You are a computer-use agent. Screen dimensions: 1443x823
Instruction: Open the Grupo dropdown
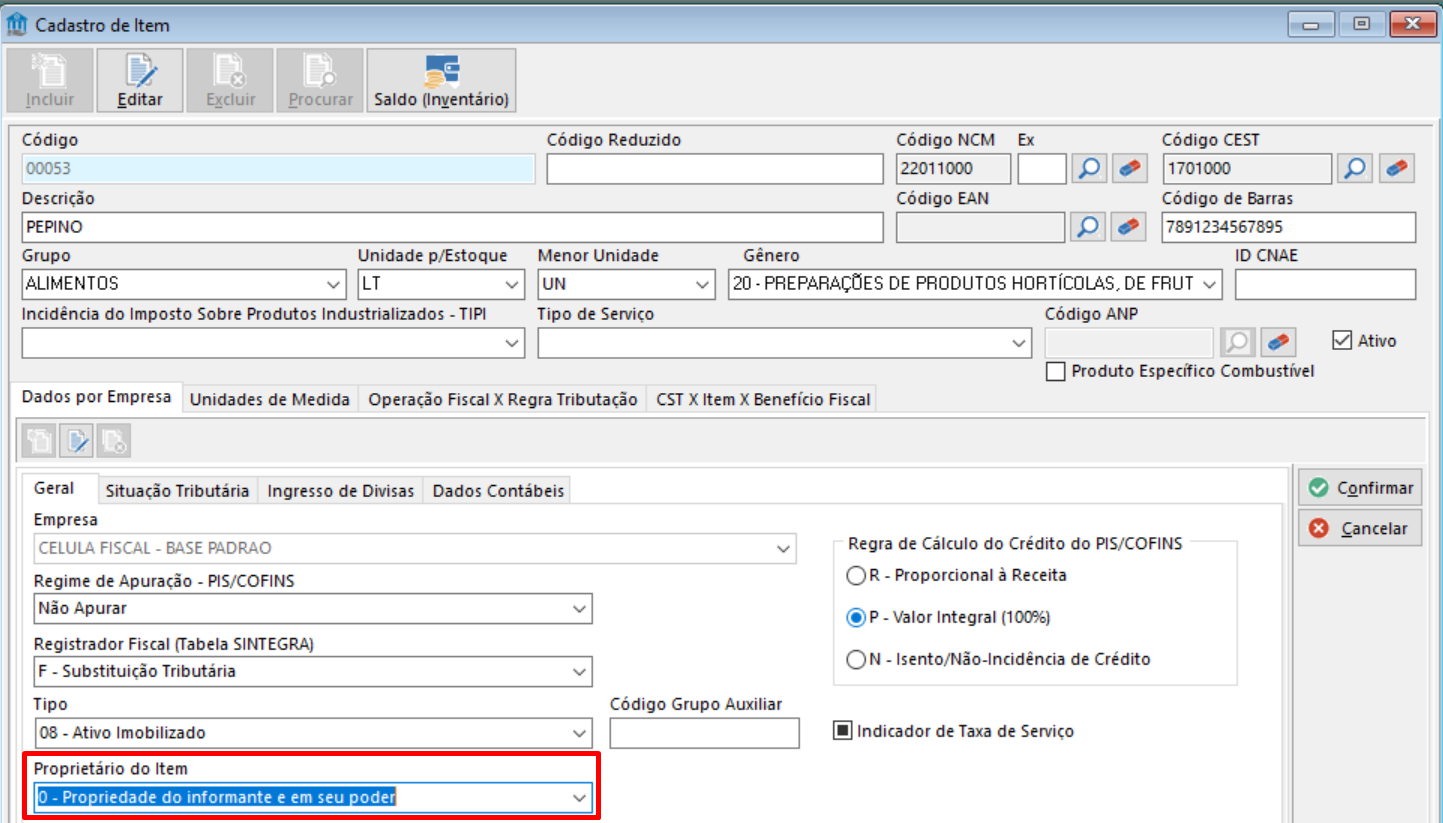334,284
